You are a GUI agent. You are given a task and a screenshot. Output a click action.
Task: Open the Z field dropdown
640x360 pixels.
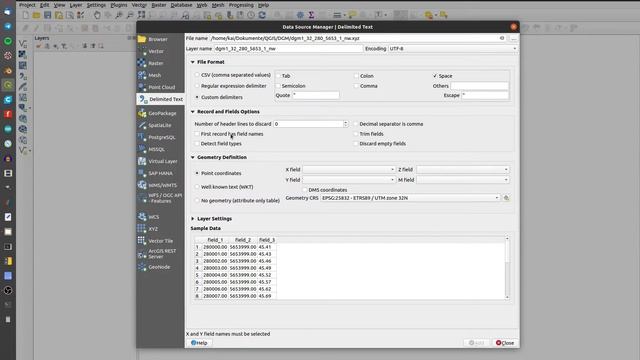point(463,169)
